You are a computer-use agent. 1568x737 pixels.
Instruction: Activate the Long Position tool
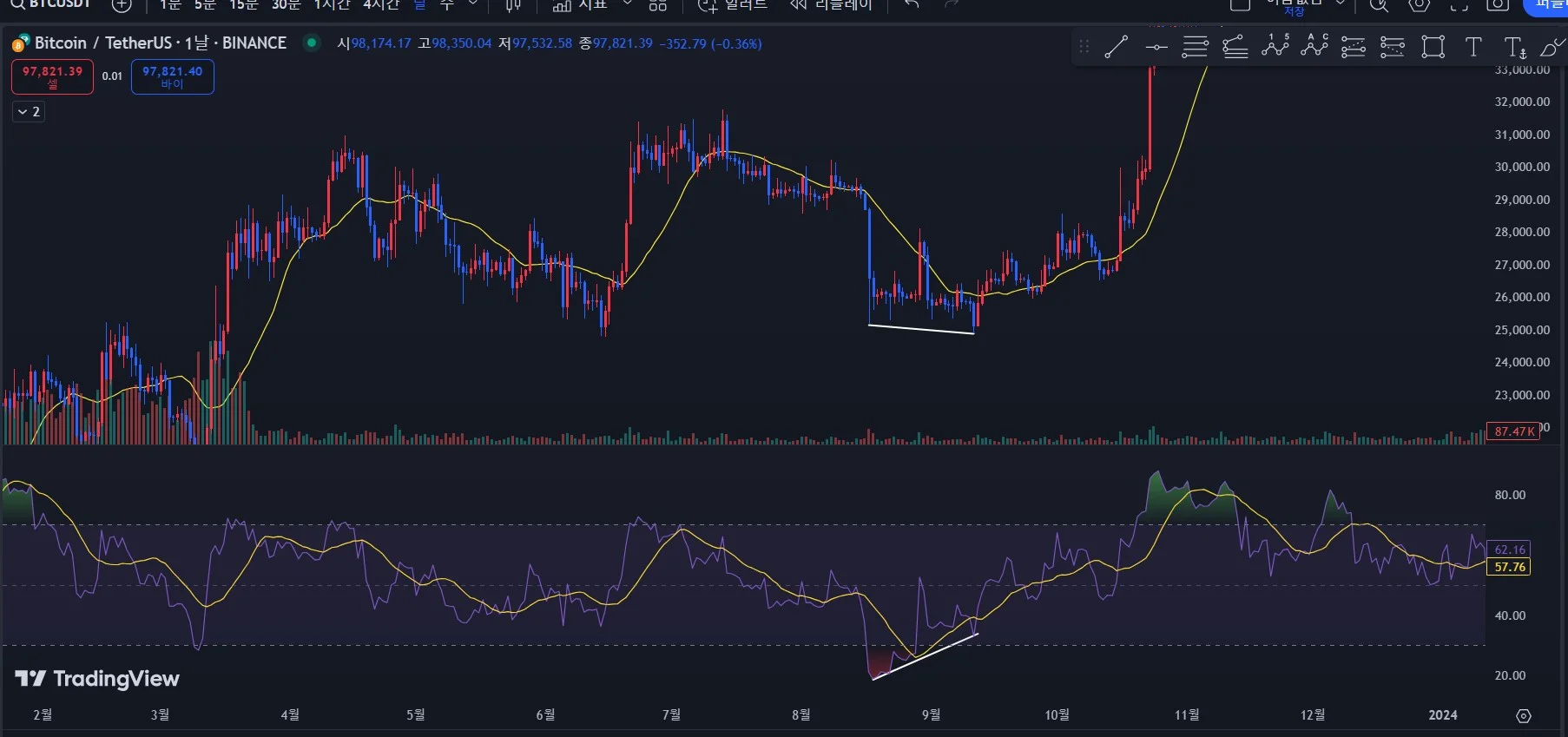pos(1354,47)
